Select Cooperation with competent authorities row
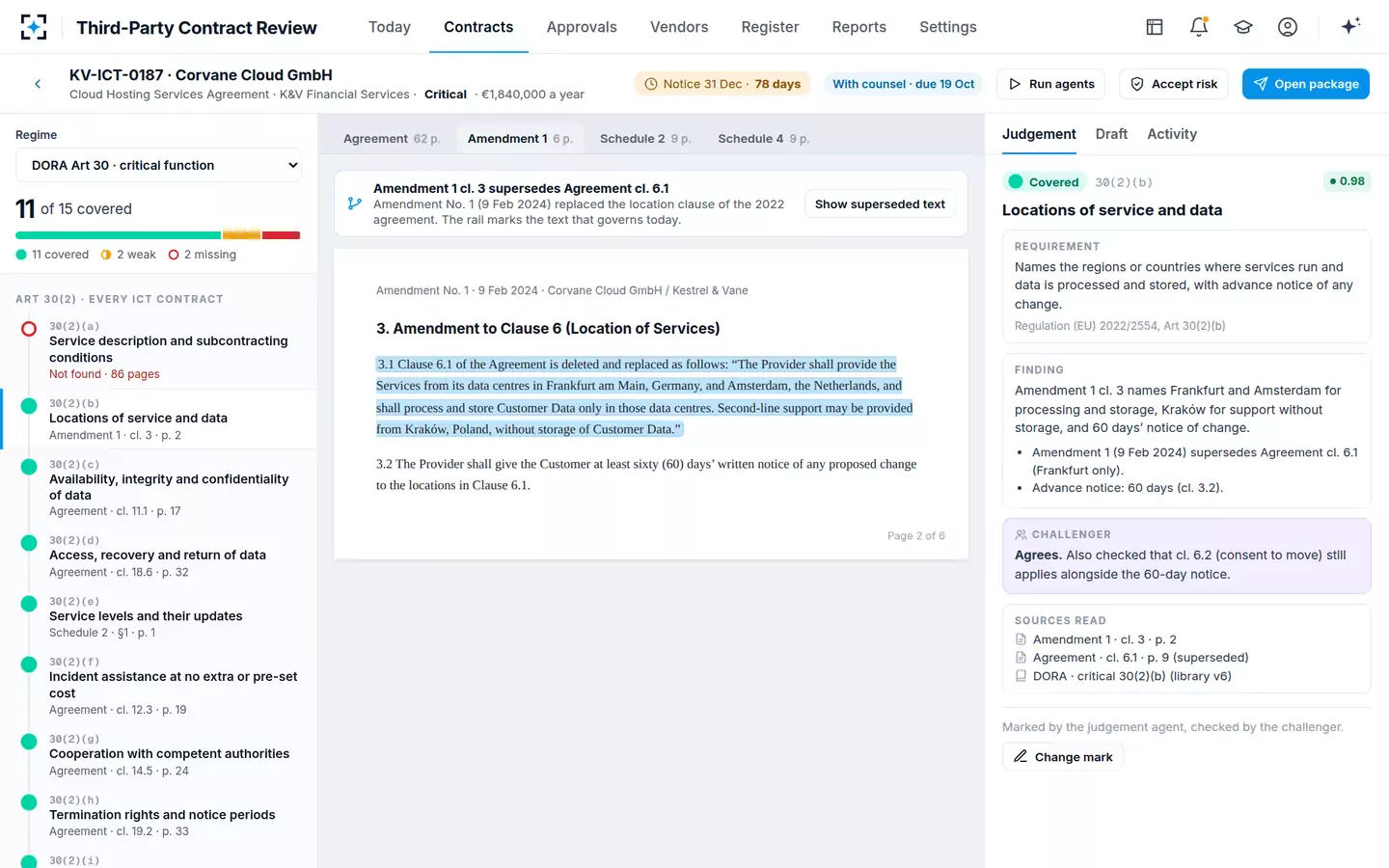1389x868 pixels. (159, 755)
